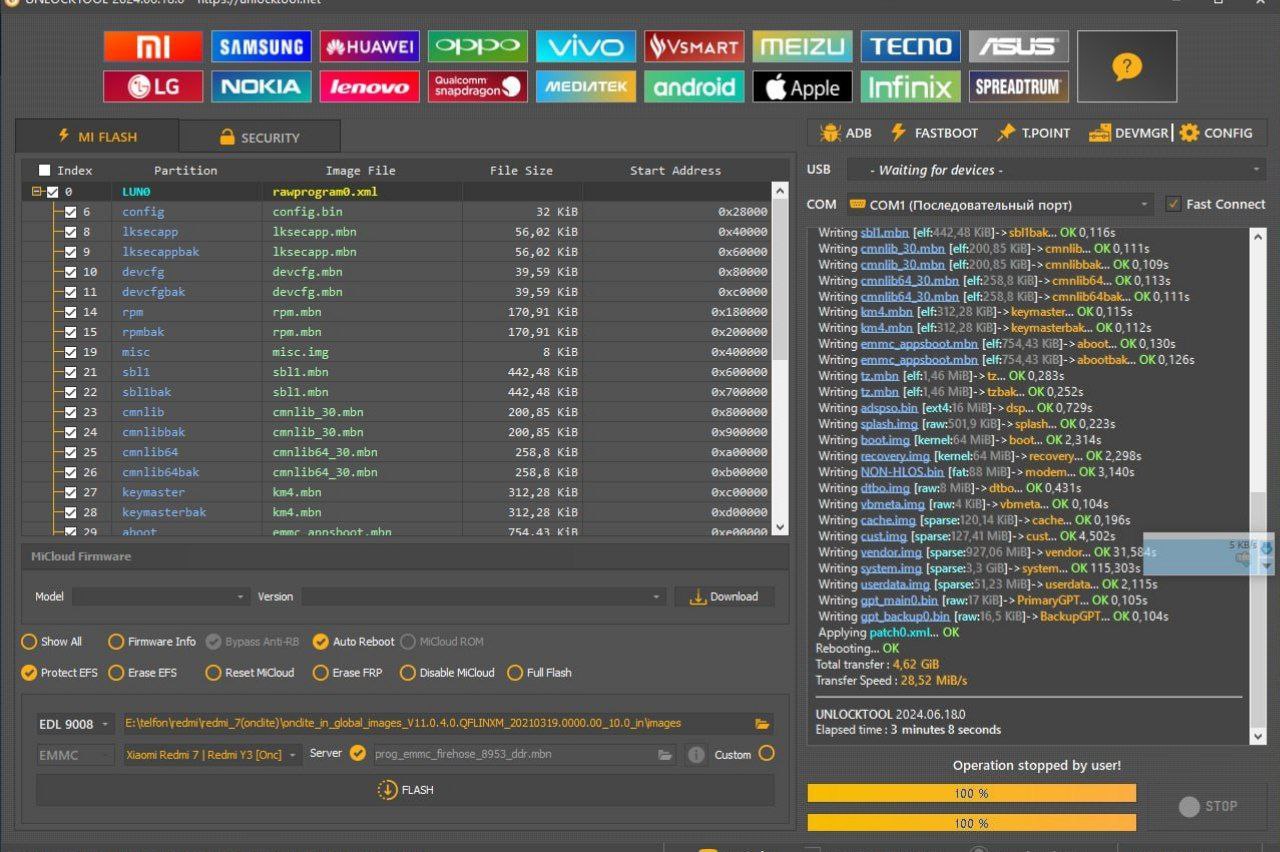Image resolution: width=1280 pixels, height=852 pixels.
Task: Toggle the Protect EFS option
Action: pyautogui.click(x=60, y=672)
